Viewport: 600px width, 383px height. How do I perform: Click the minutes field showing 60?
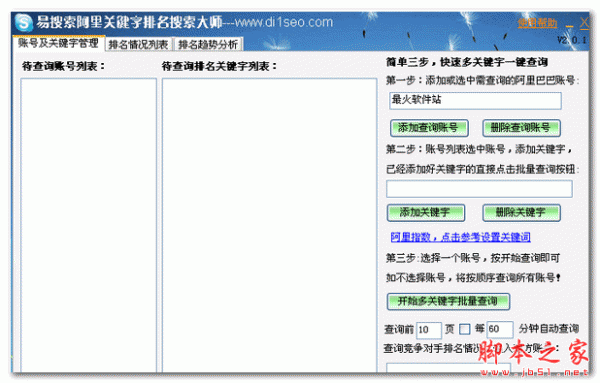pos(500,329)
